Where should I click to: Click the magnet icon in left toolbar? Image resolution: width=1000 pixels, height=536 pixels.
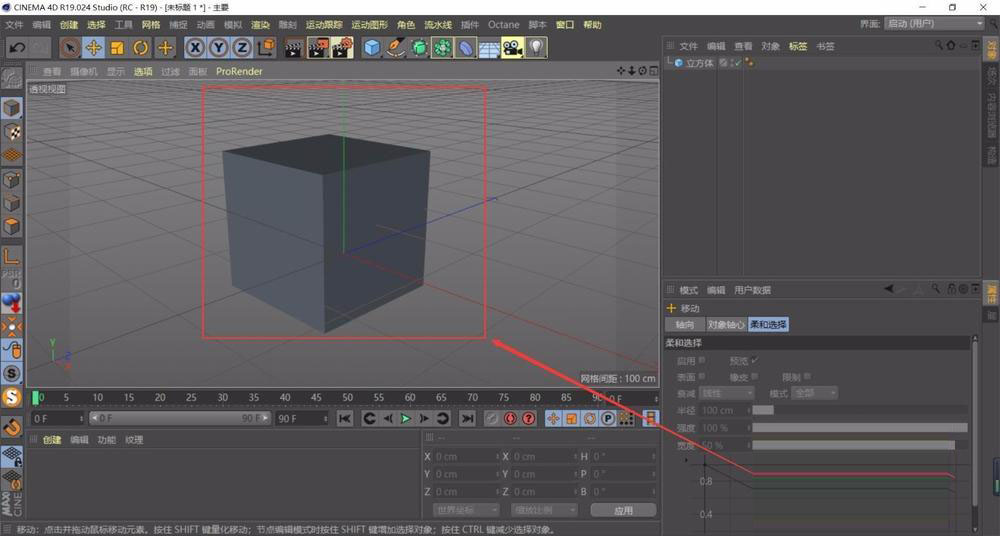11,426
